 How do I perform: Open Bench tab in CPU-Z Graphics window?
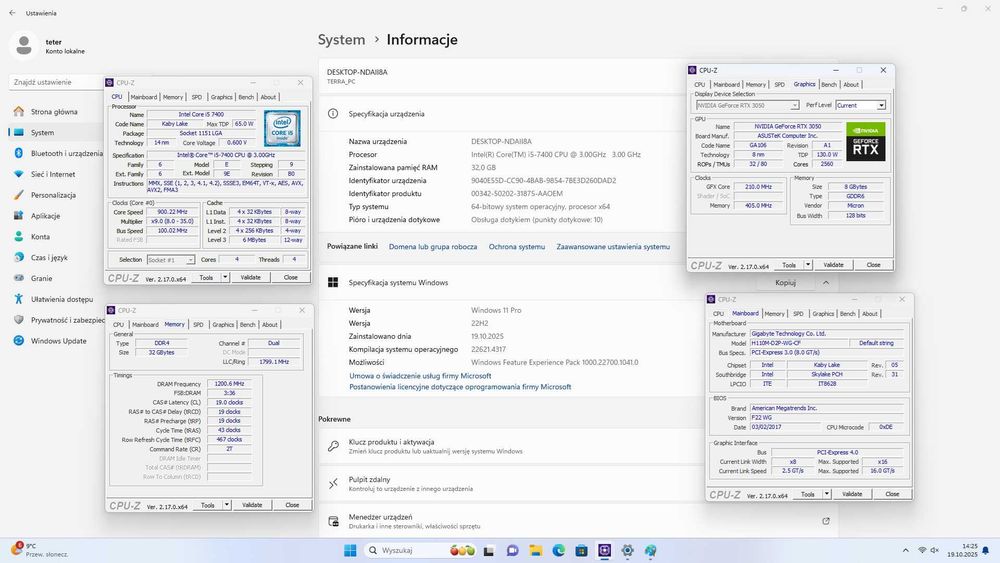click(x=829, y=84)
